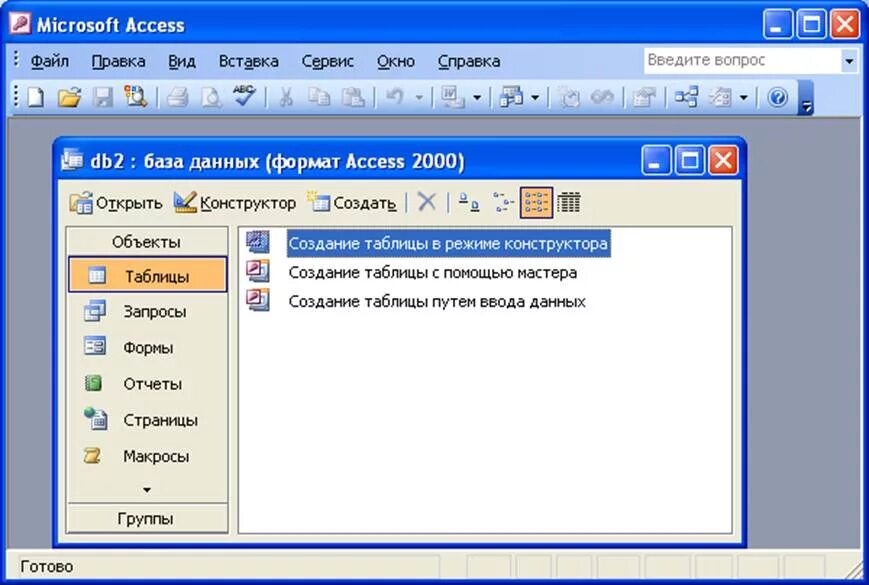Image resolution: width=869 pixels, height=585 pixels.
Task: Open the Вид menu
Action: pyautogui.click(x=182, y=61)
